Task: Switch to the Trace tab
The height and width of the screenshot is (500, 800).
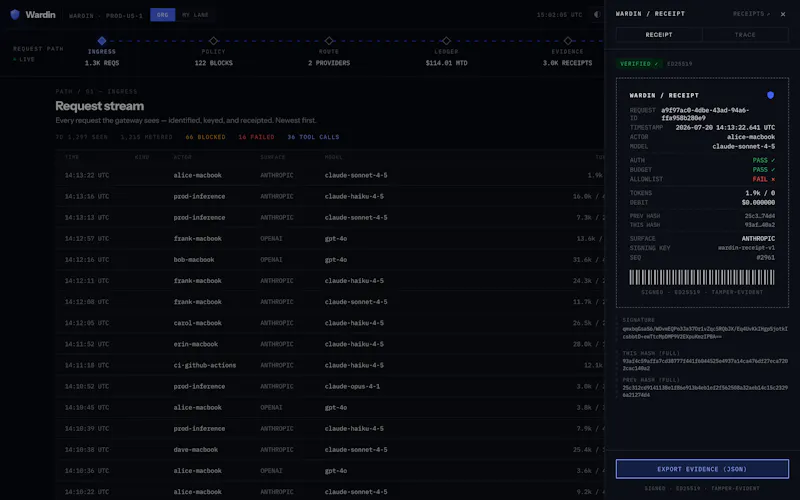Action: click(745, 35)
